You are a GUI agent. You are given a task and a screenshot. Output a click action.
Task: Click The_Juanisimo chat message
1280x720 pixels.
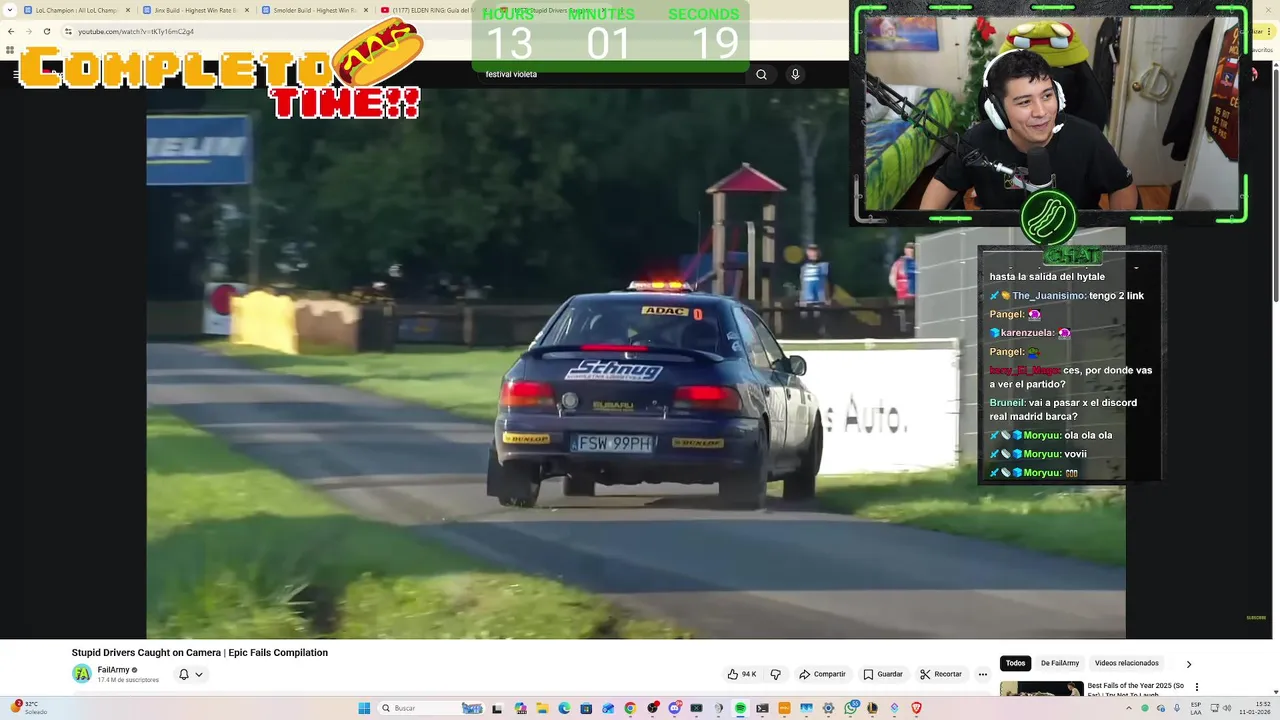pos(1067,295)
